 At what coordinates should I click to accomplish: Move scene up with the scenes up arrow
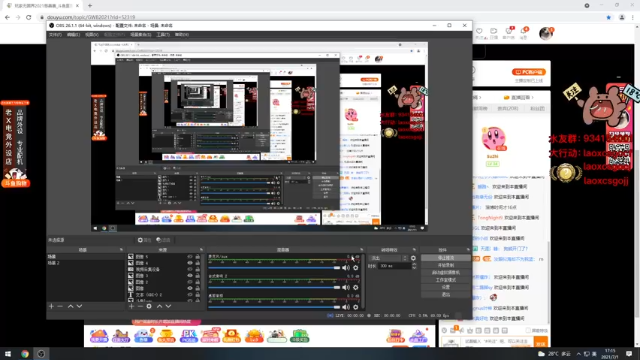pos(70,306)
